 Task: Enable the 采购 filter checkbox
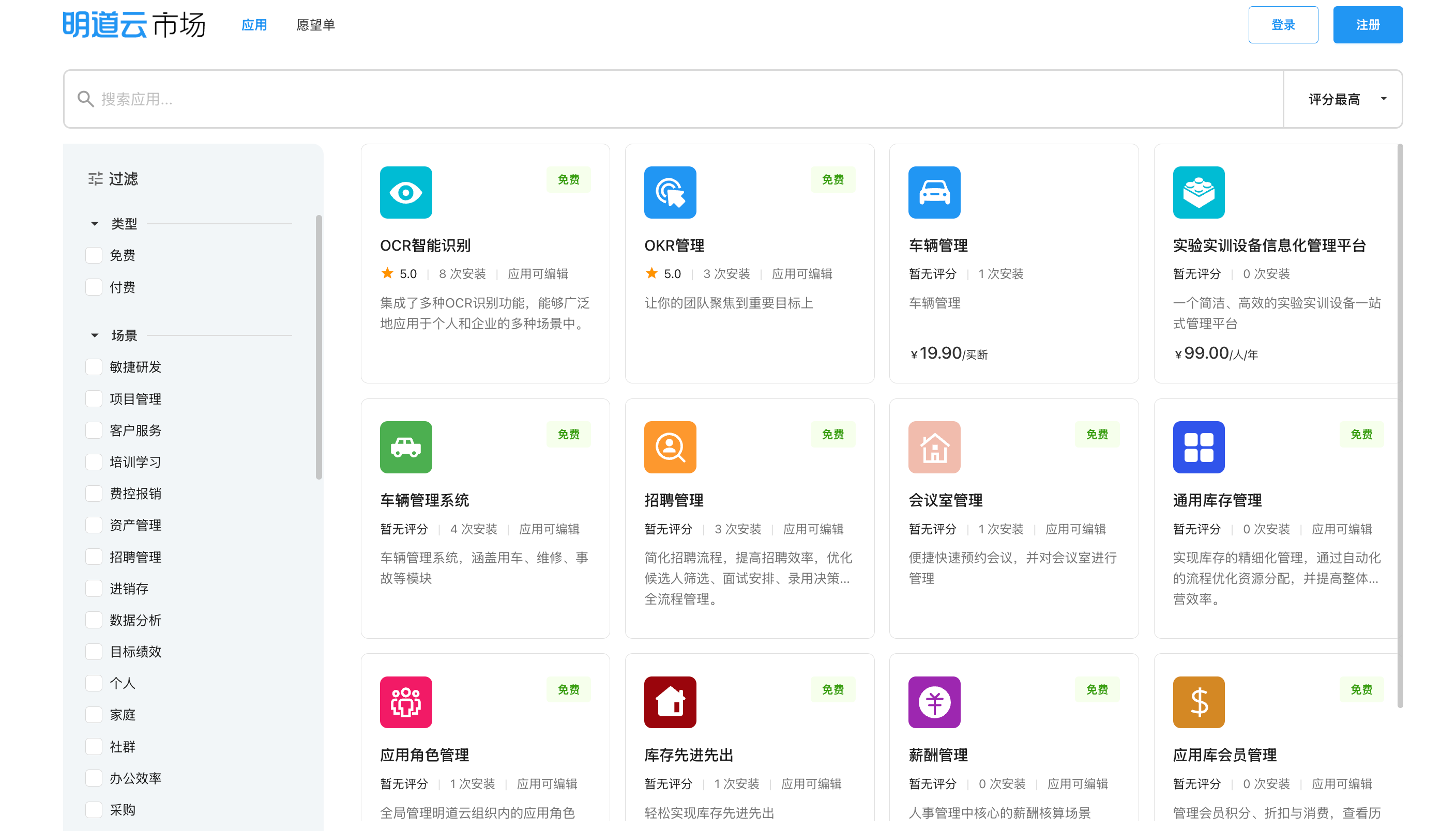[x=94, y=809]
